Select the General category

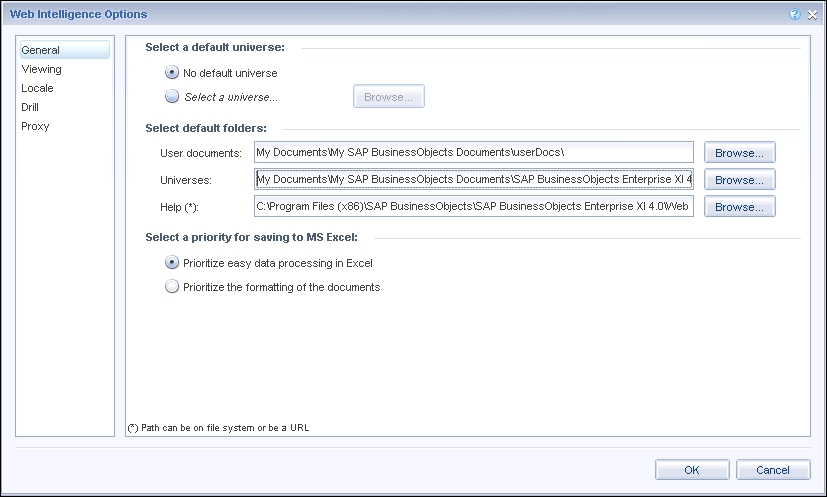(x=65, y=50)
